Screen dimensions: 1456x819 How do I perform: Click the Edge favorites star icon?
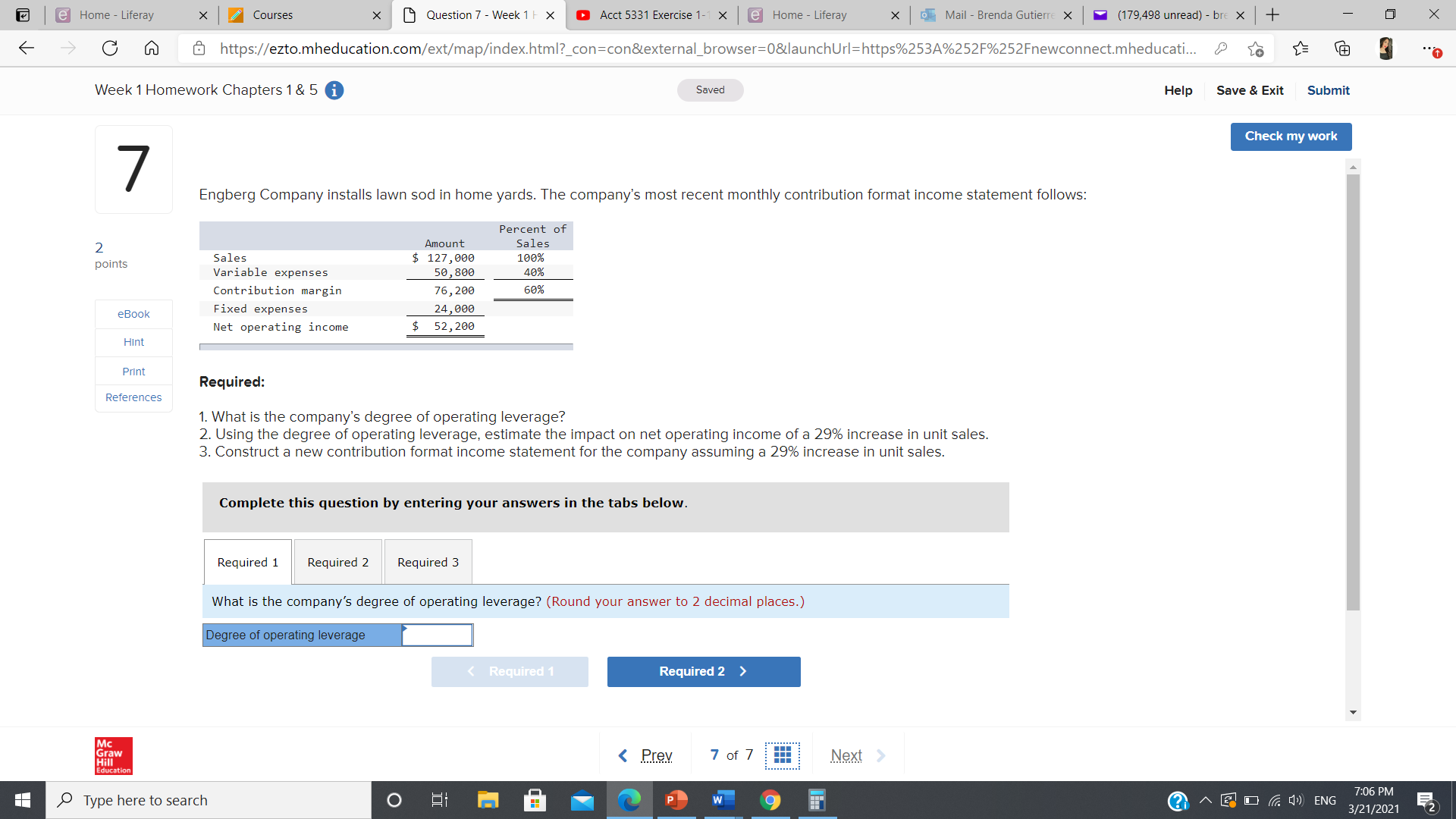coord(1301,48)
